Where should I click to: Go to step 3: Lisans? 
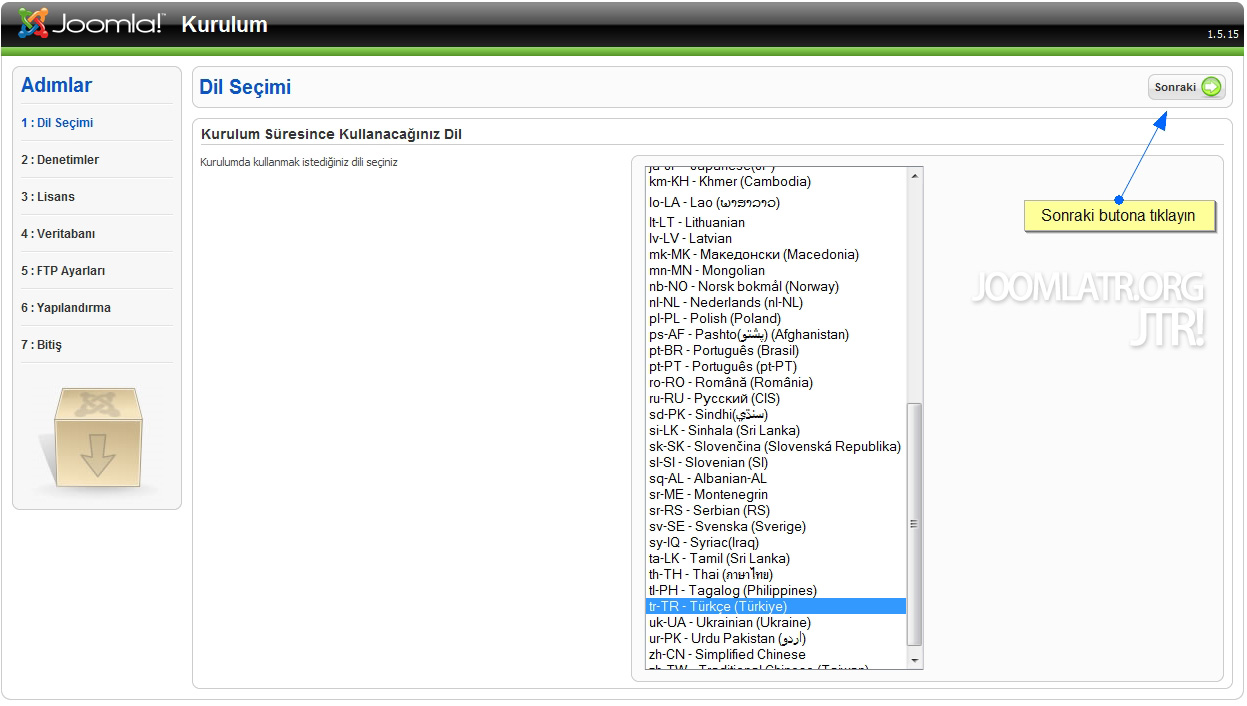[x=48, y=197]
